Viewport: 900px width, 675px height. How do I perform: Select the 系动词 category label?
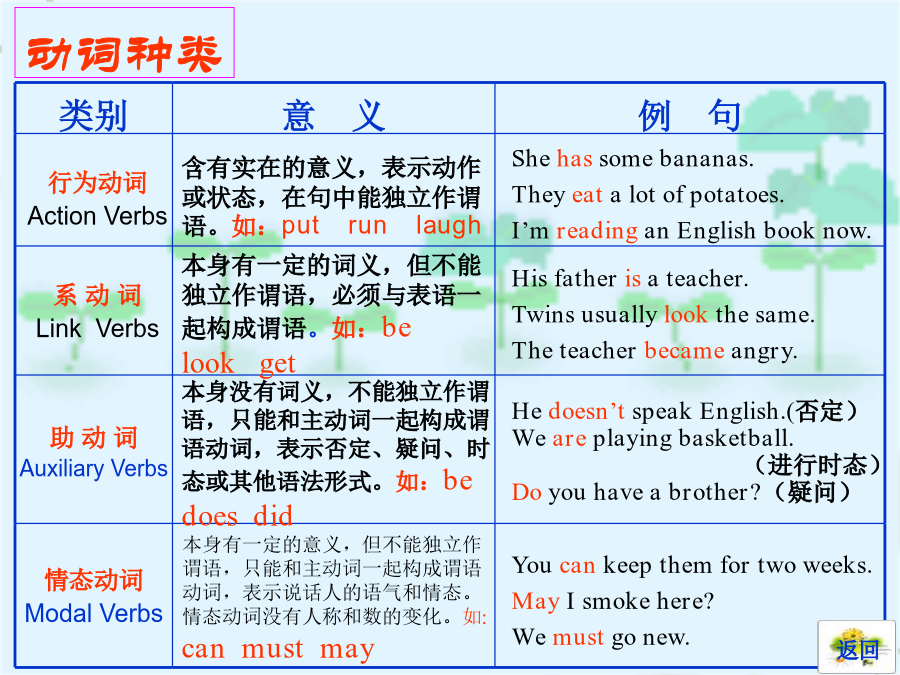pyautogui.click(x=97, y=295)
